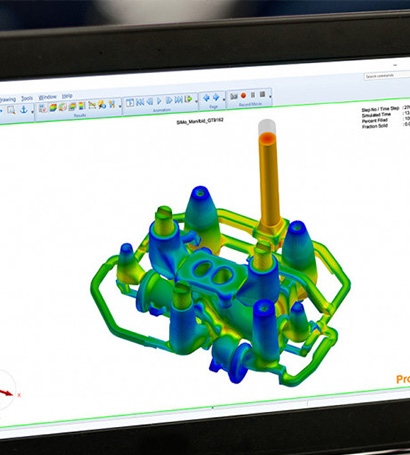
Task: Click the 'Record Movie' toolbar group label
Action: pyautogui.click(x=250, y=104)
